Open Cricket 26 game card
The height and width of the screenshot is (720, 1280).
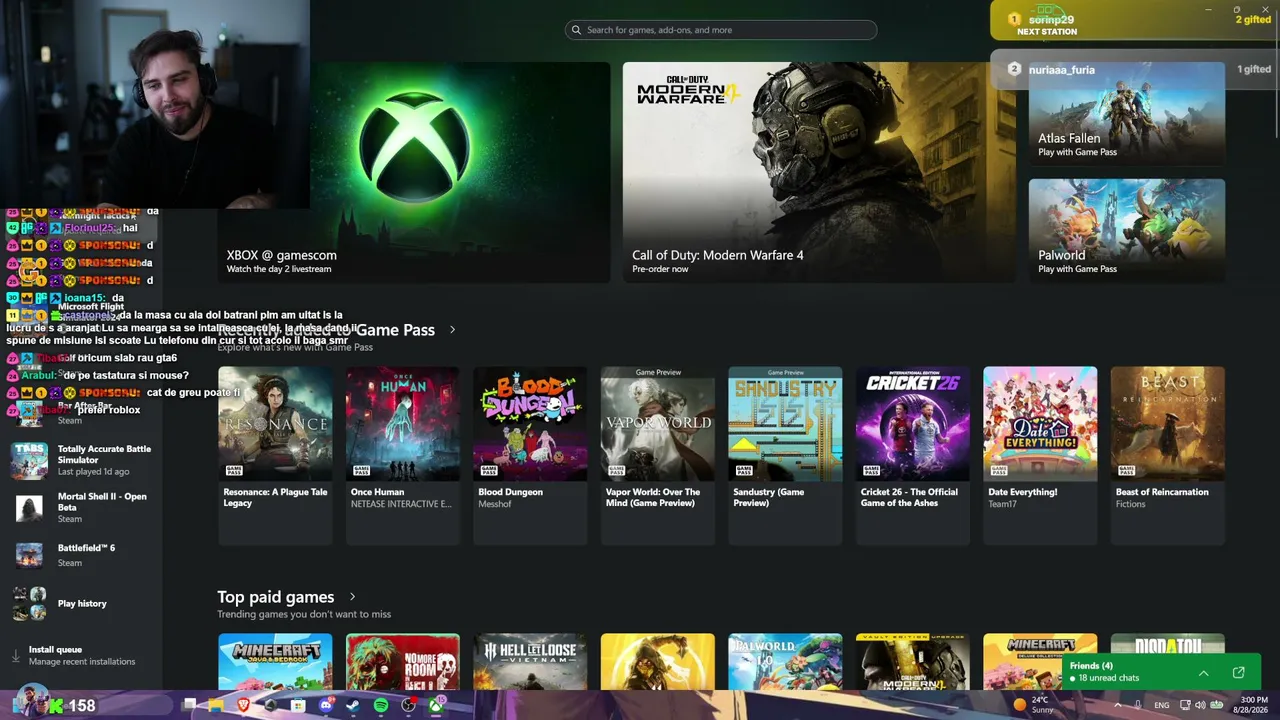click(x=913, y=455)
